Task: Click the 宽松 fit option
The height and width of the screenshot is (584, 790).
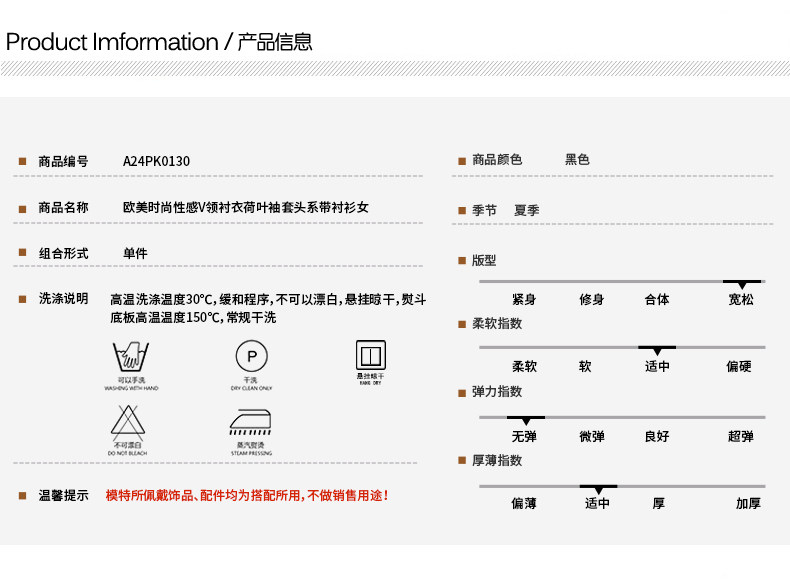Action: [x=741, y=299]
